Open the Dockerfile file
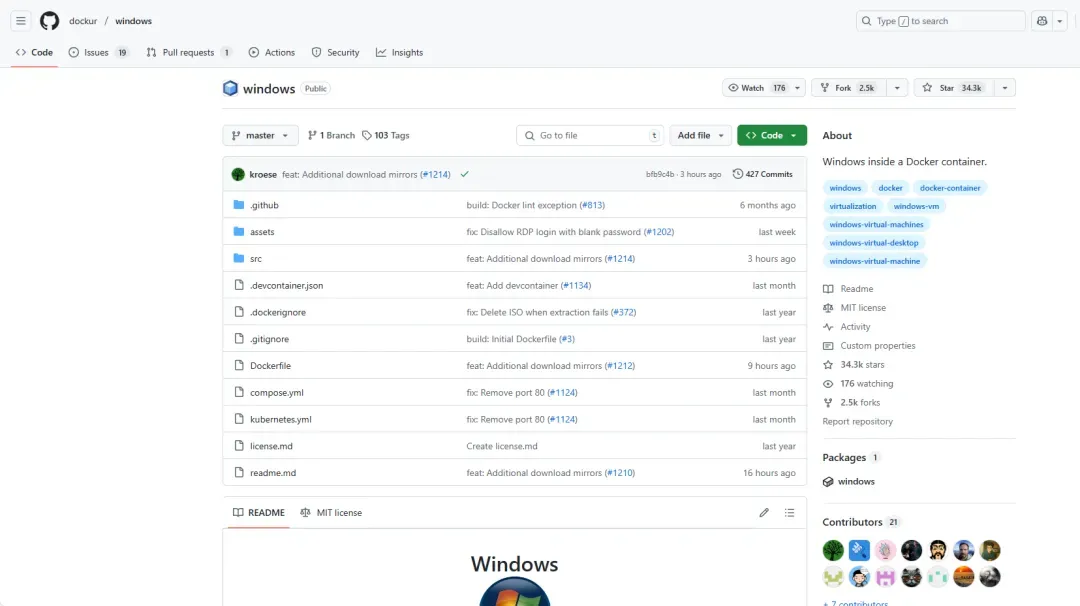This screenshot has width=1080, height=606. [270, 366]
